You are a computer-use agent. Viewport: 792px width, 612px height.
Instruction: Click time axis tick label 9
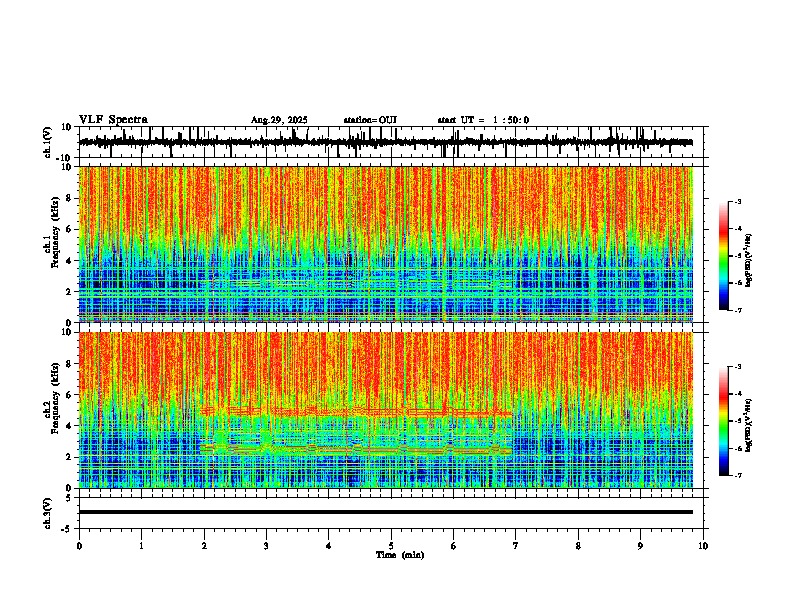pos(640,546)
